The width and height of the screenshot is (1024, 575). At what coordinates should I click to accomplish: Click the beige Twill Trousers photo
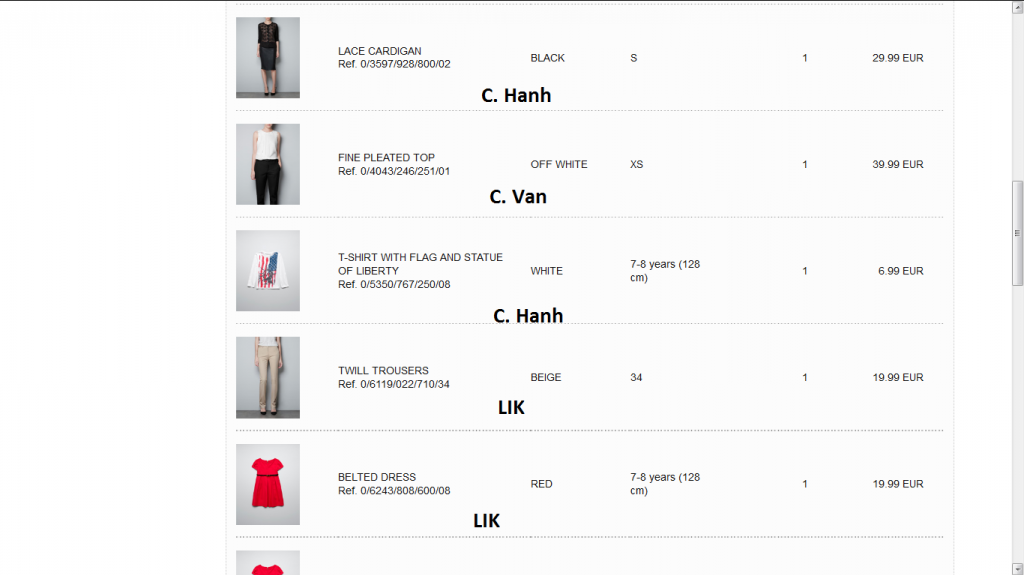coord(267,377)
